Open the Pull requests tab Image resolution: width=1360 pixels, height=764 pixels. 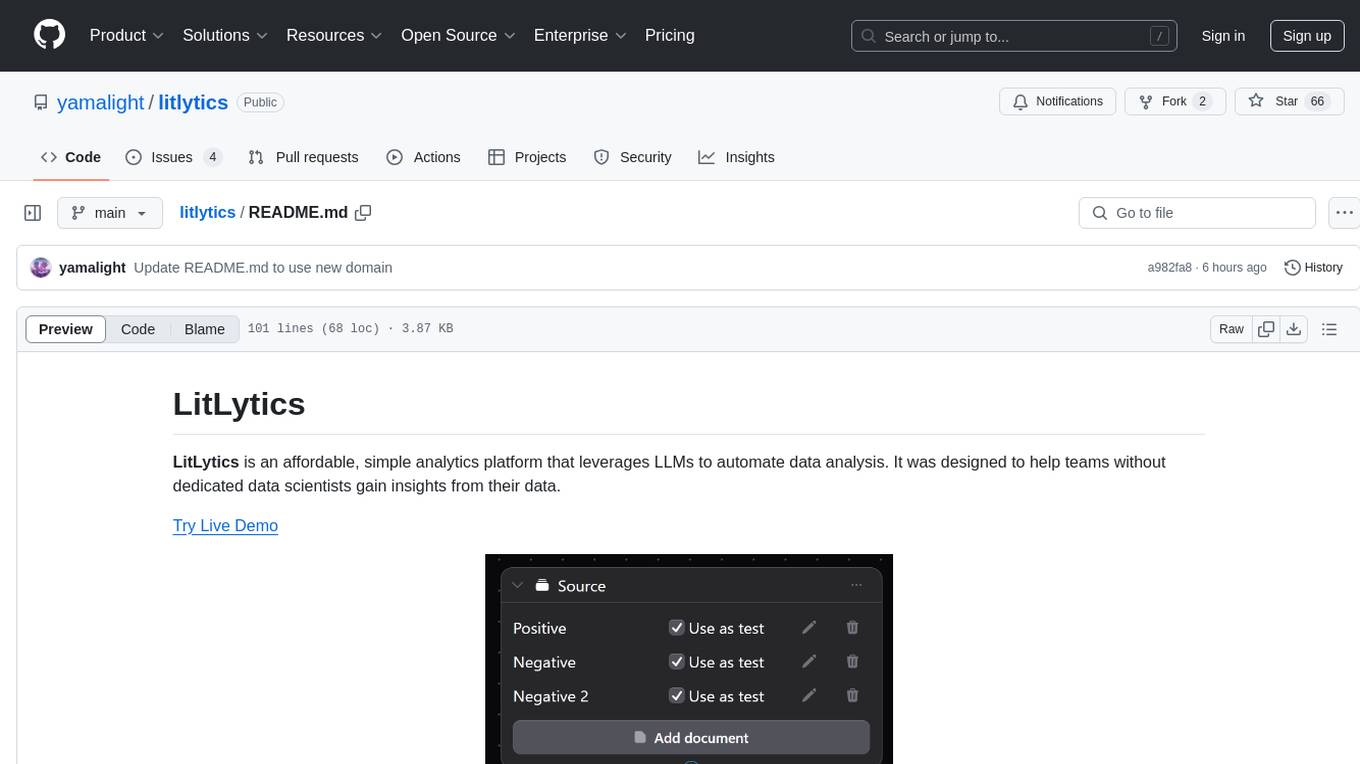pyautogui.click(x=303, y=157)
